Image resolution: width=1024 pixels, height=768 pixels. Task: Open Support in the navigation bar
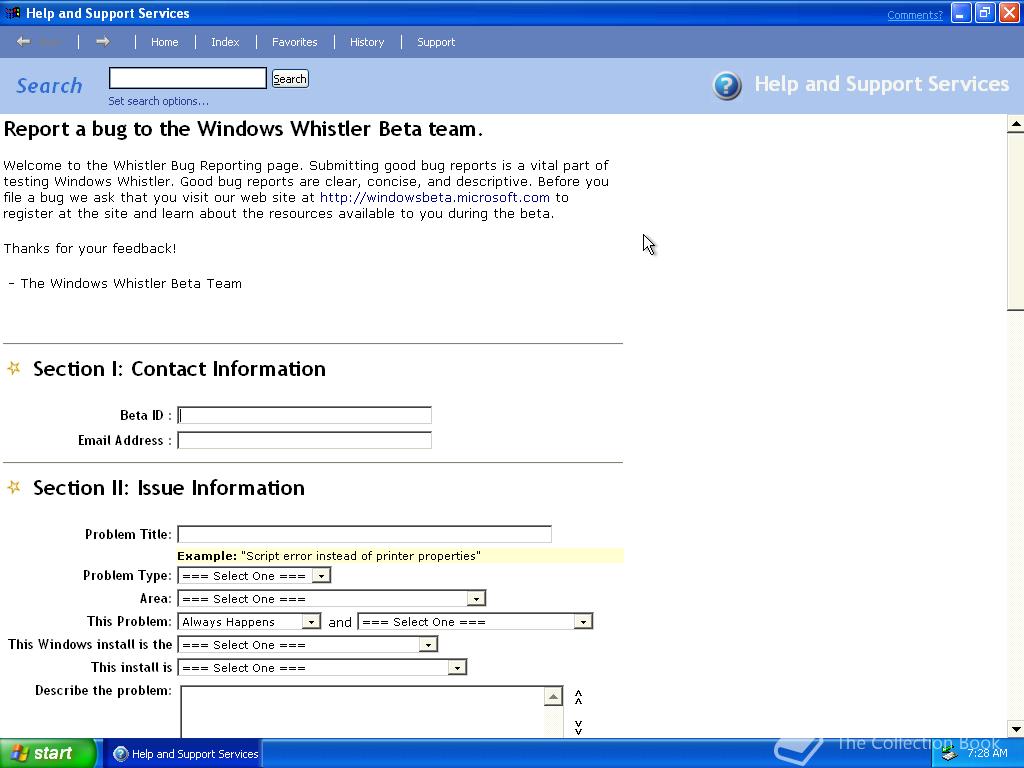pyautogui.click(x=436, y=42)
